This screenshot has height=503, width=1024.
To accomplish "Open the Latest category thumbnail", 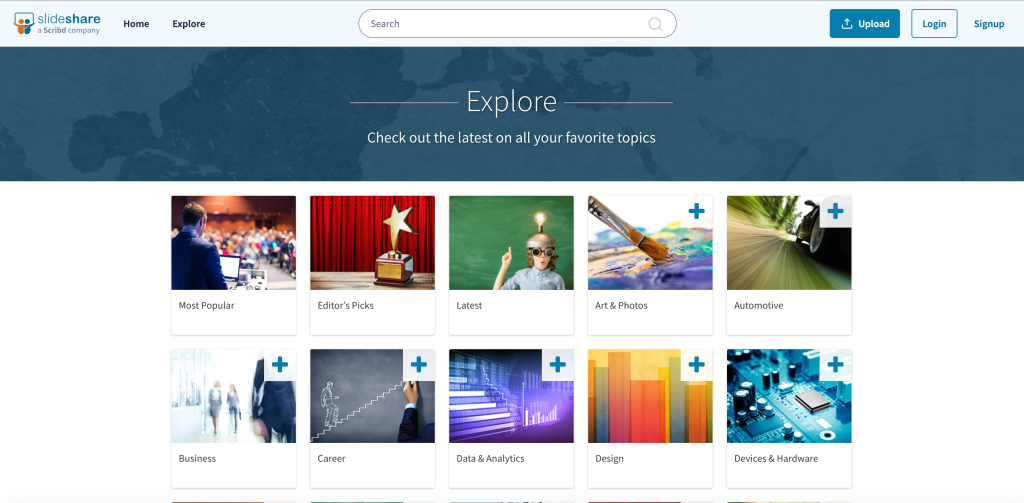I will 511,243.
